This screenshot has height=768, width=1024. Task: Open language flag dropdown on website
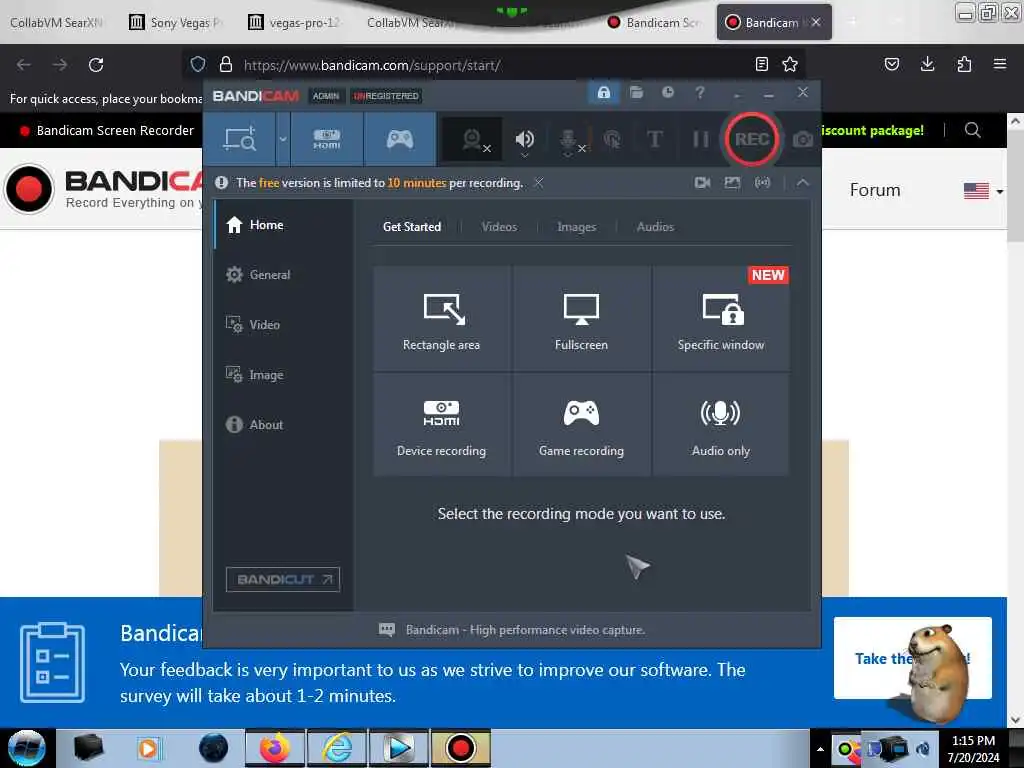(x=983, y=191)
